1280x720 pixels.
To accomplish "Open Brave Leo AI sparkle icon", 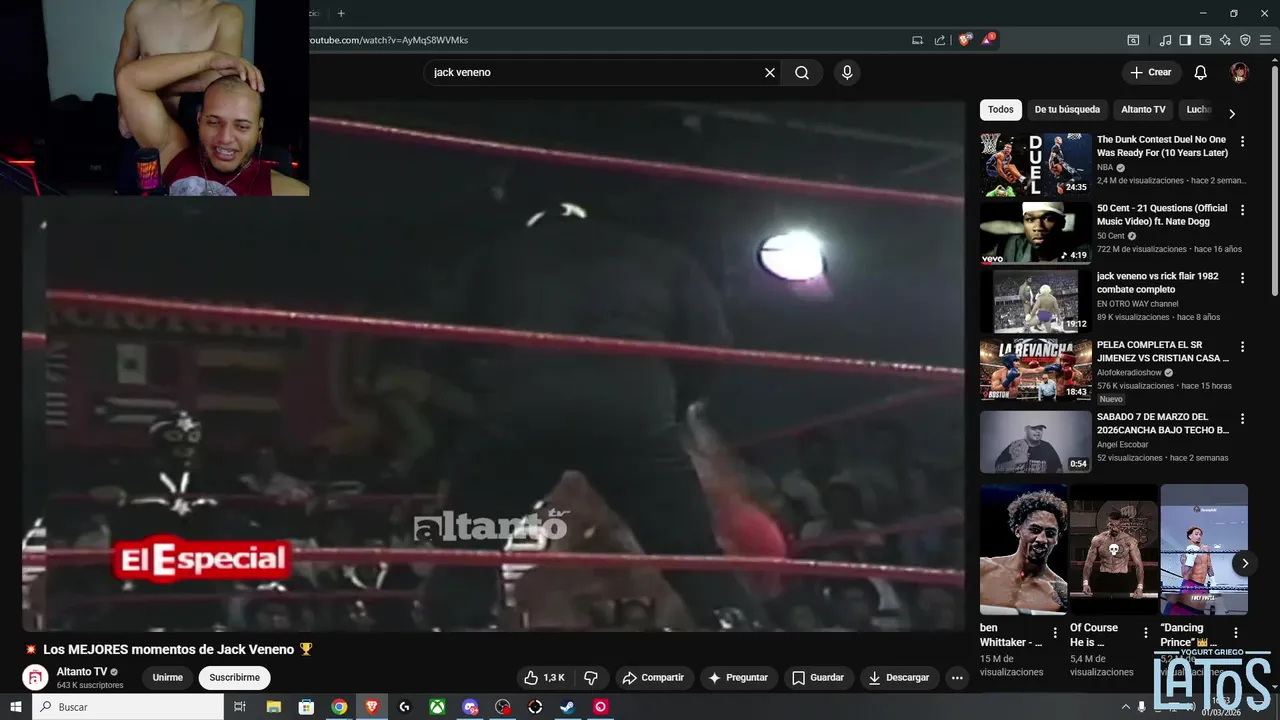I will pyautogui.click(x=1225, y=40).
